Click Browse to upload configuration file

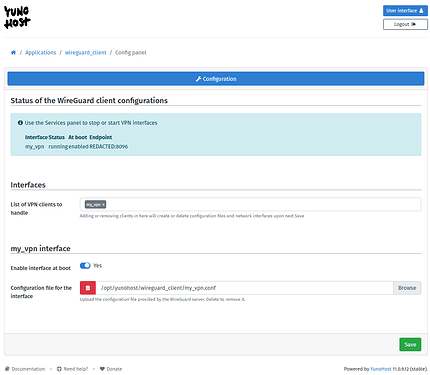click(x=407, y=288)
